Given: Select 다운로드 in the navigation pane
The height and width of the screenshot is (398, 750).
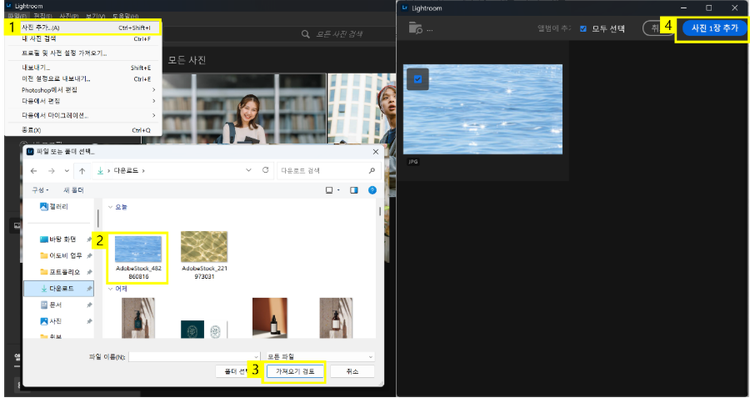Looking at the screenshot, I should click(58, 288).
